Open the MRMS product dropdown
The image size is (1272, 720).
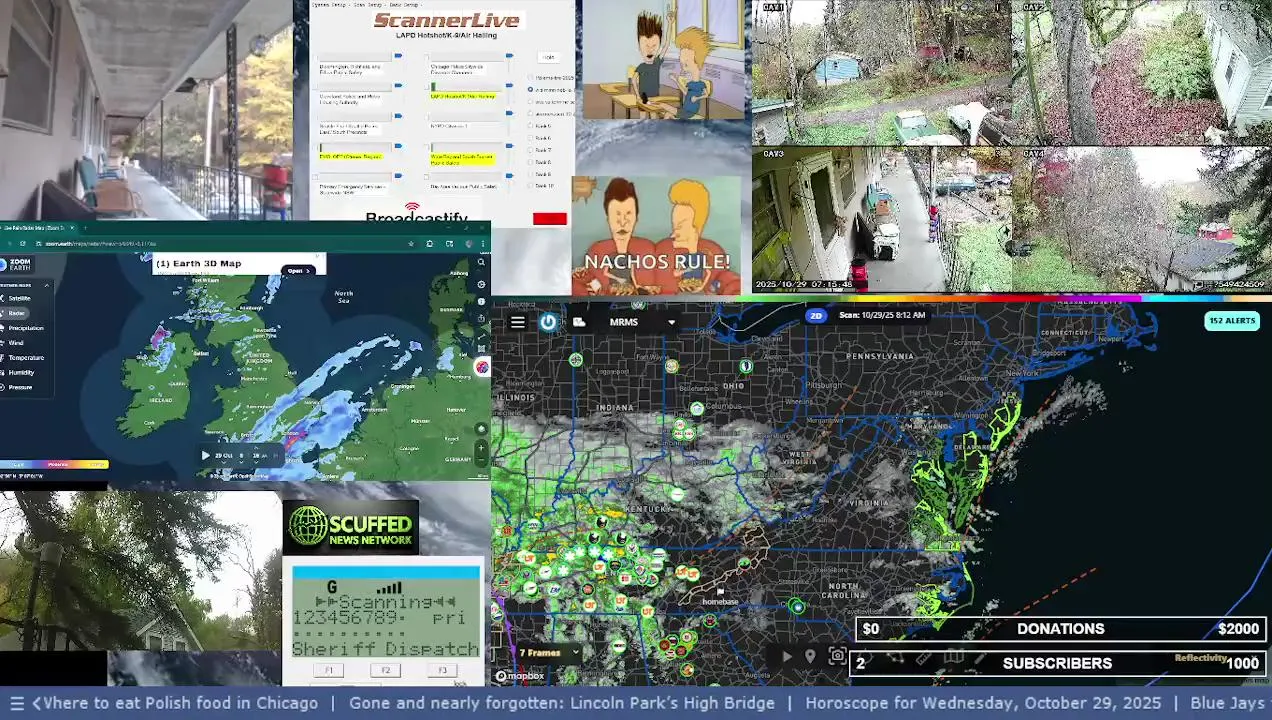pos(671,322)
